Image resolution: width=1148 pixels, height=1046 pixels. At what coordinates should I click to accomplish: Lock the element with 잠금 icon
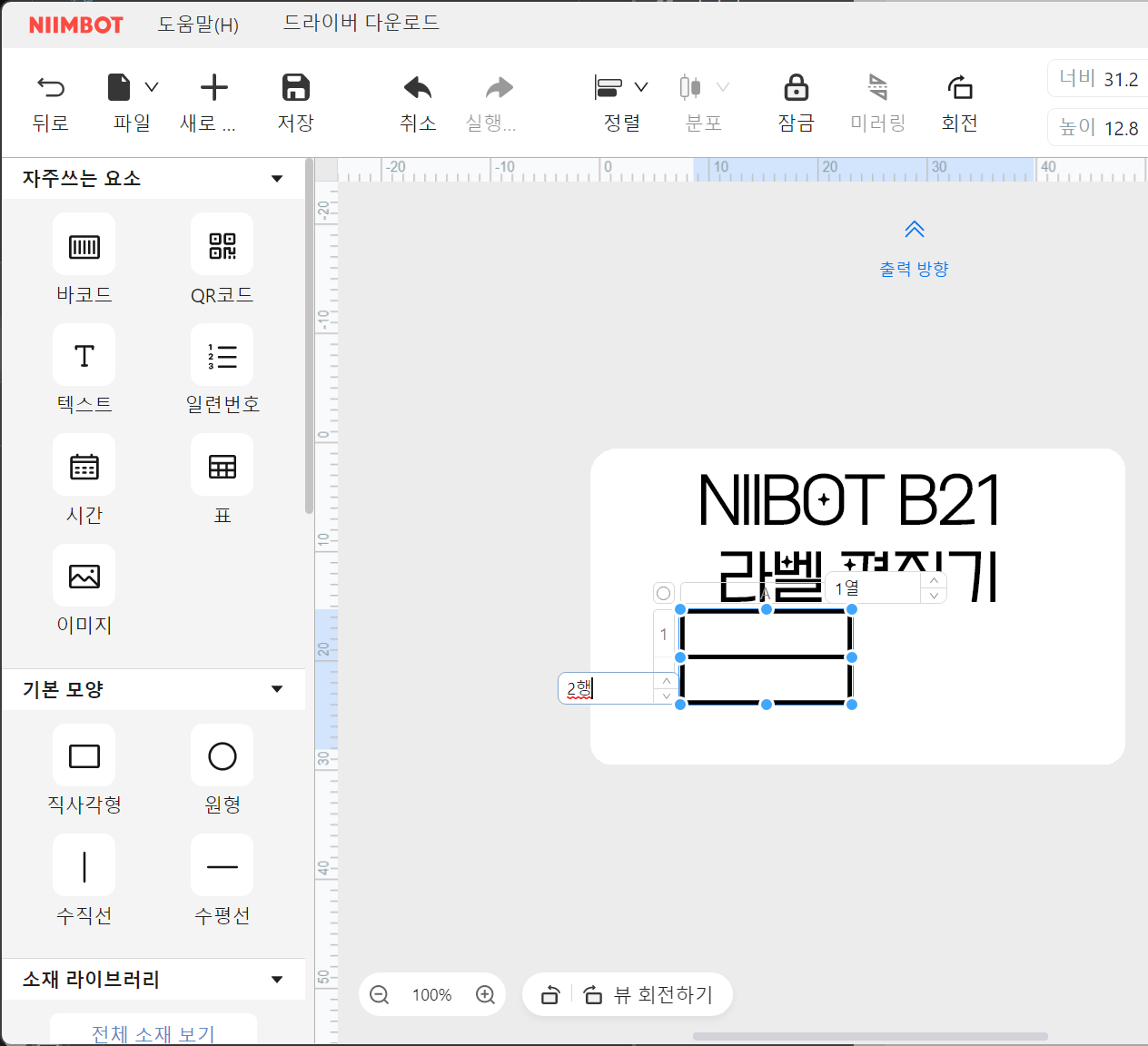pyautogui.click(x=797, y=88)
